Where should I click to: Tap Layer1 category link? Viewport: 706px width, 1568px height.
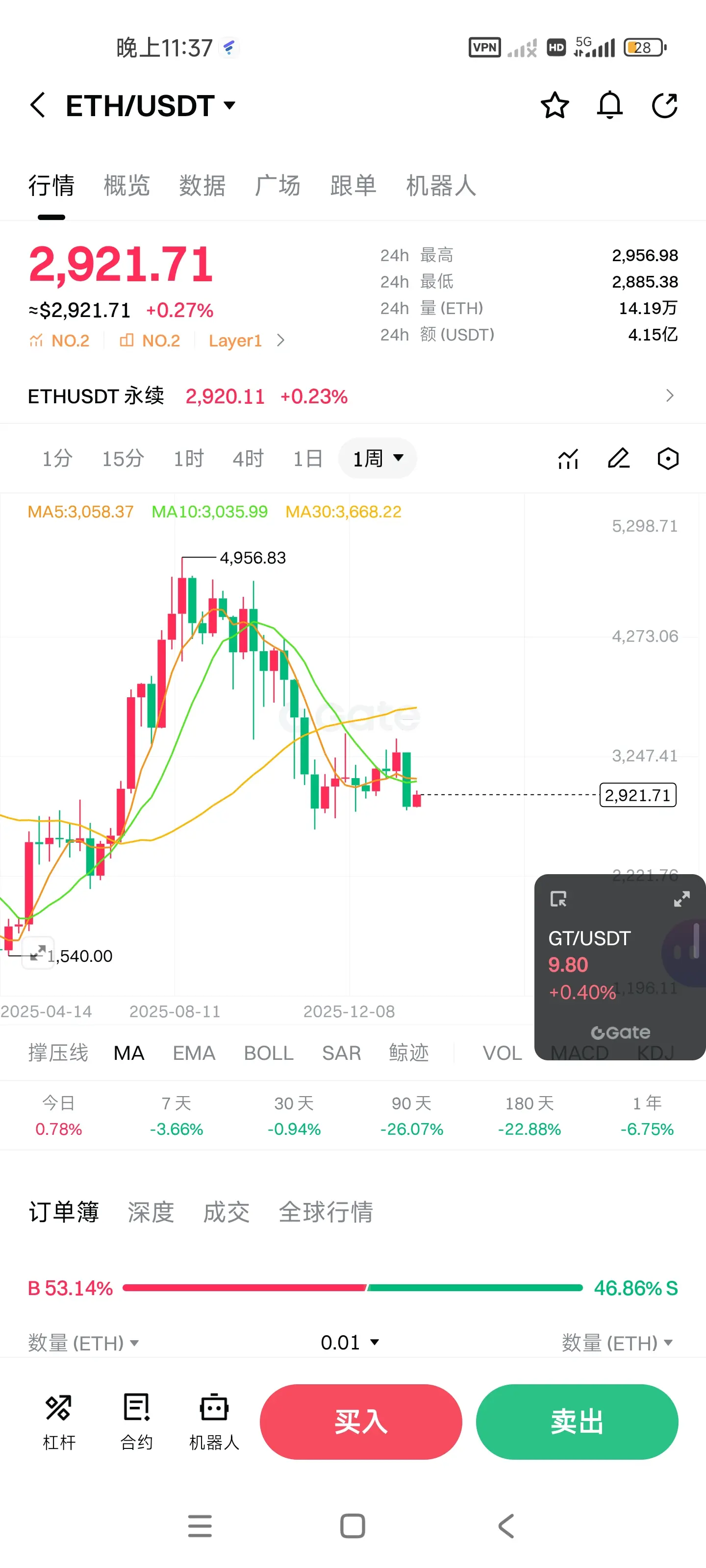(235, 340)
